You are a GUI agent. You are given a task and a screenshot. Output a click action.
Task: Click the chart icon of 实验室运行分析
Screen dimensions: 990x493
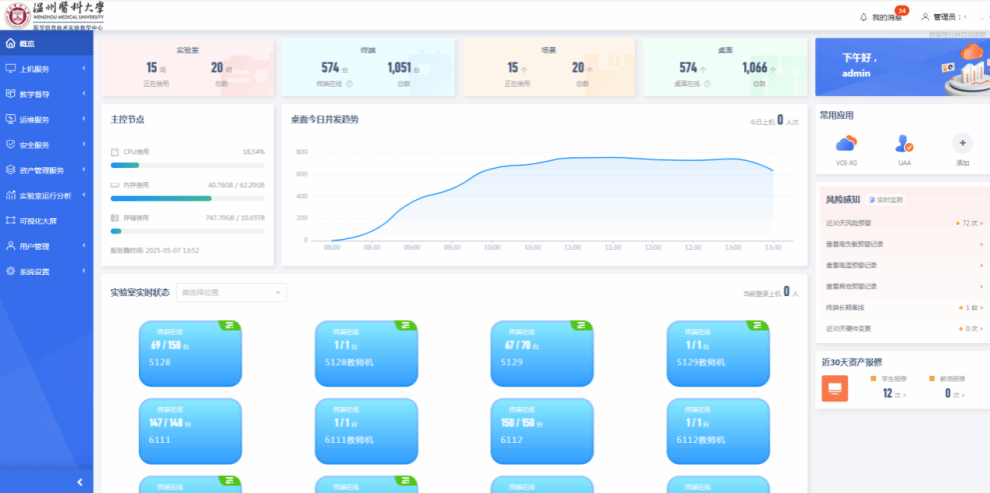[x=10, y=195]
